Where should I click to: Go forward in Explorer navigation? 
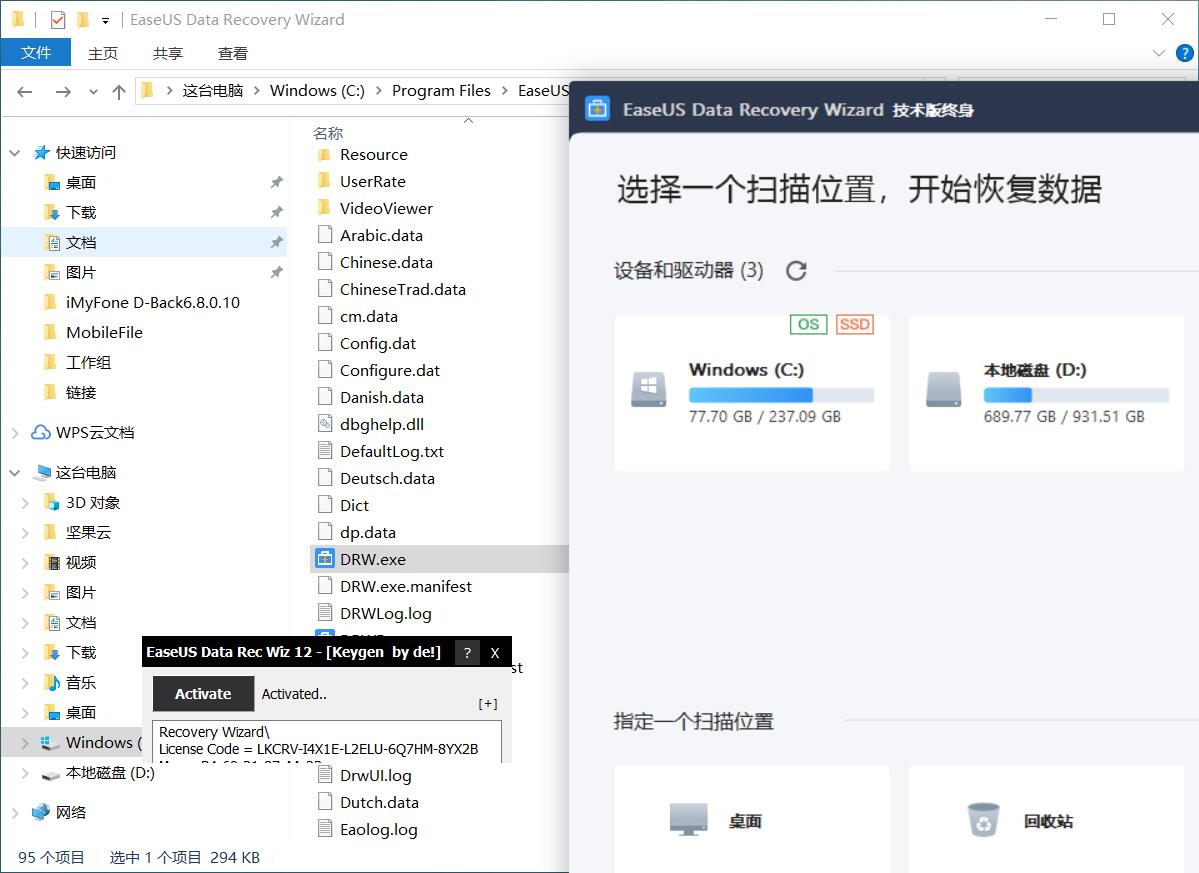point(63,92)
